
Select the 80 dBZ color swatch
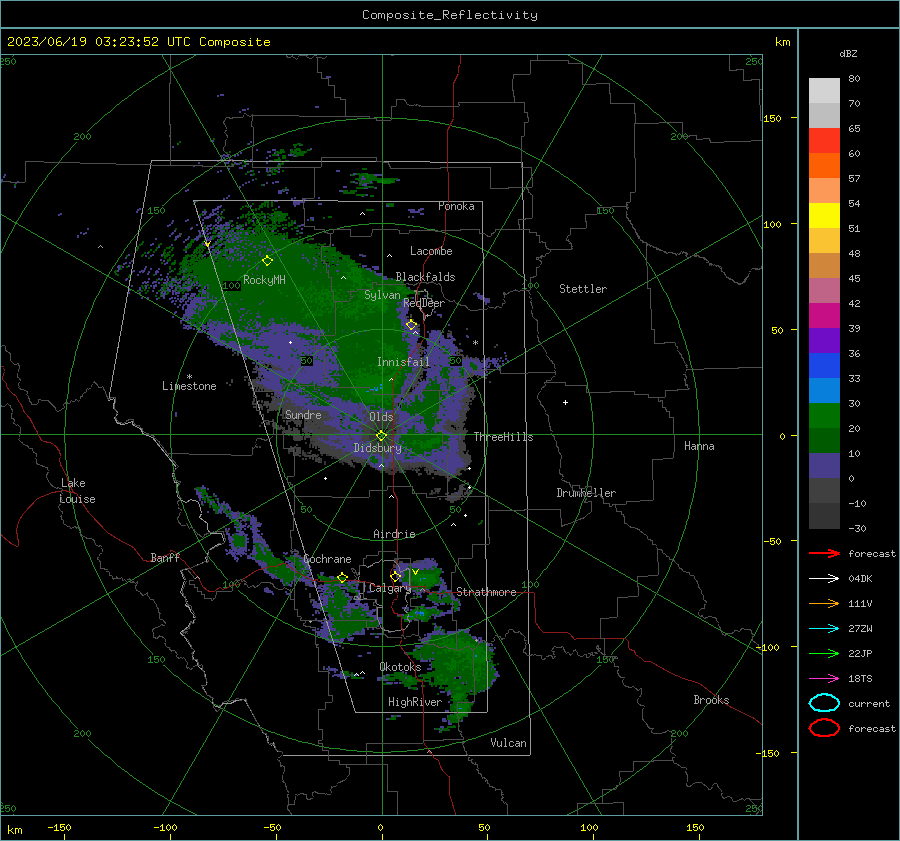pos(824,91)
